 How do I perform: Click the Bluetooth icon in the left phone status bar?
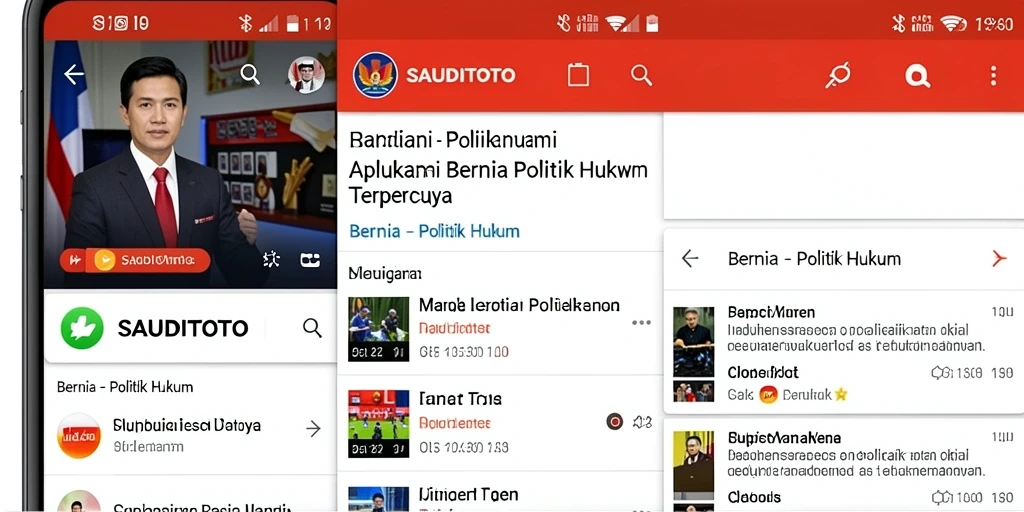246,24
